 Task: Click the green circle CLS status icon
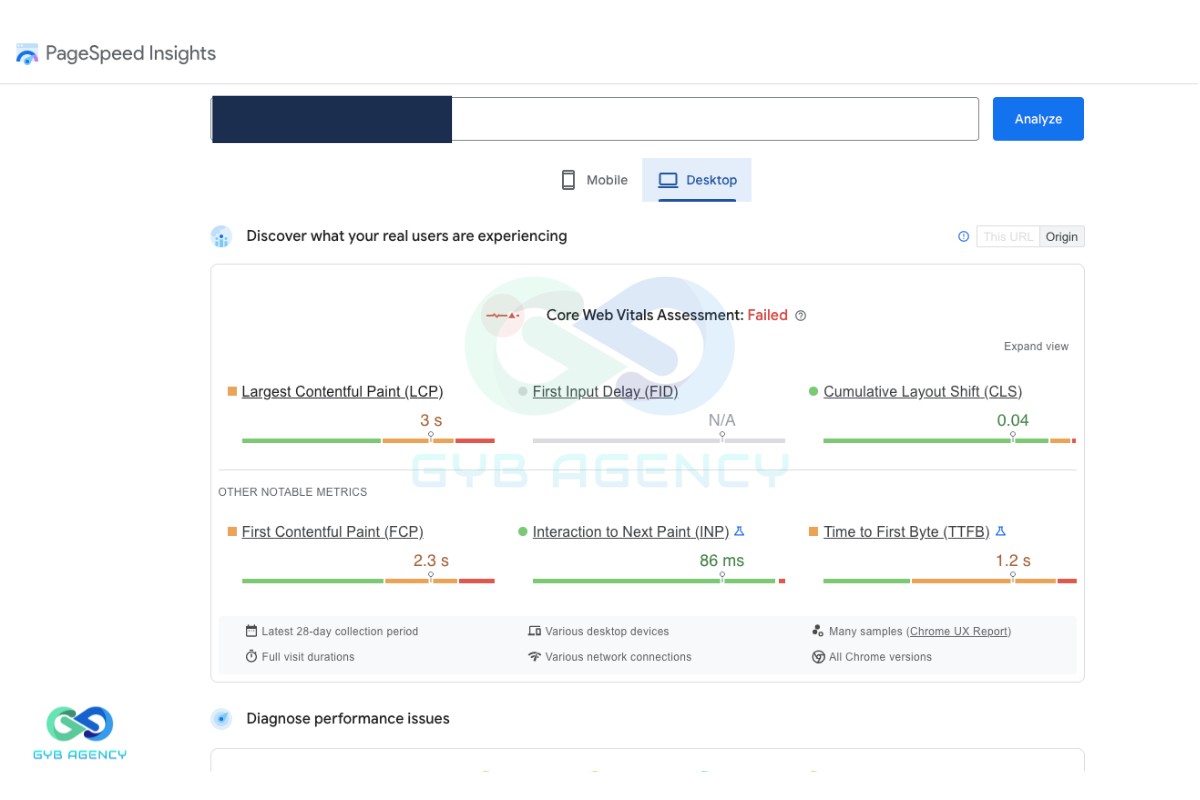(x=813, y=392)
